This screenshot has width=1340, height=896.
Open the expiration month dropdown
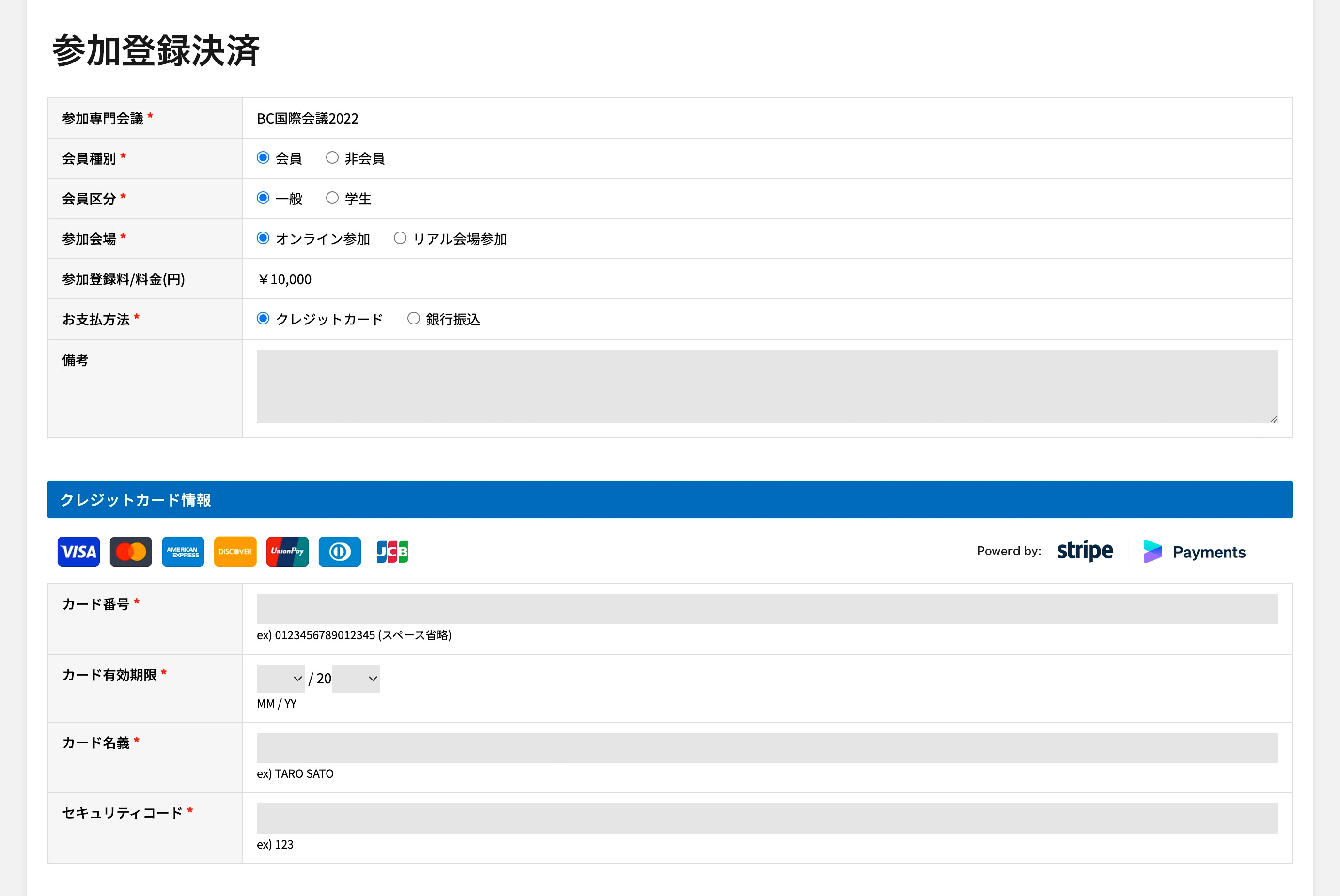coord(280,678)
